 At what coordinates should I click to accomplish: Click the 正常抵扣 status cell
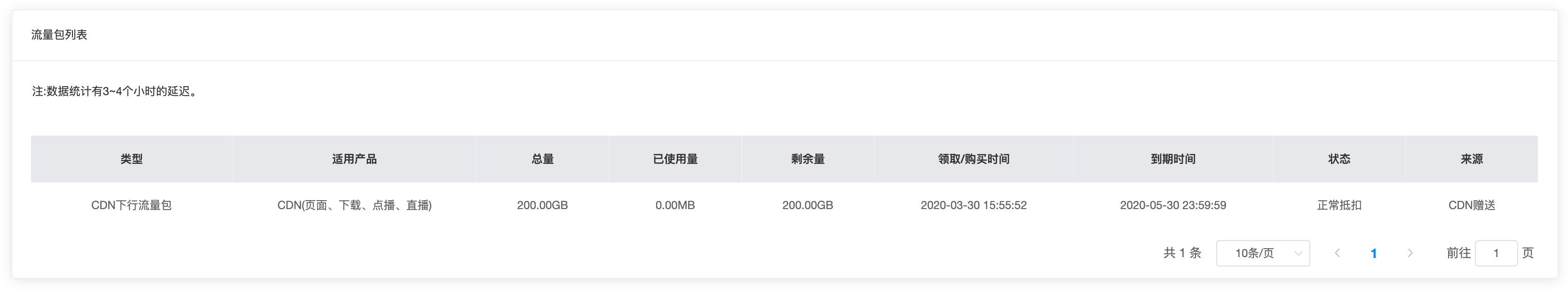pos(1339,206)
